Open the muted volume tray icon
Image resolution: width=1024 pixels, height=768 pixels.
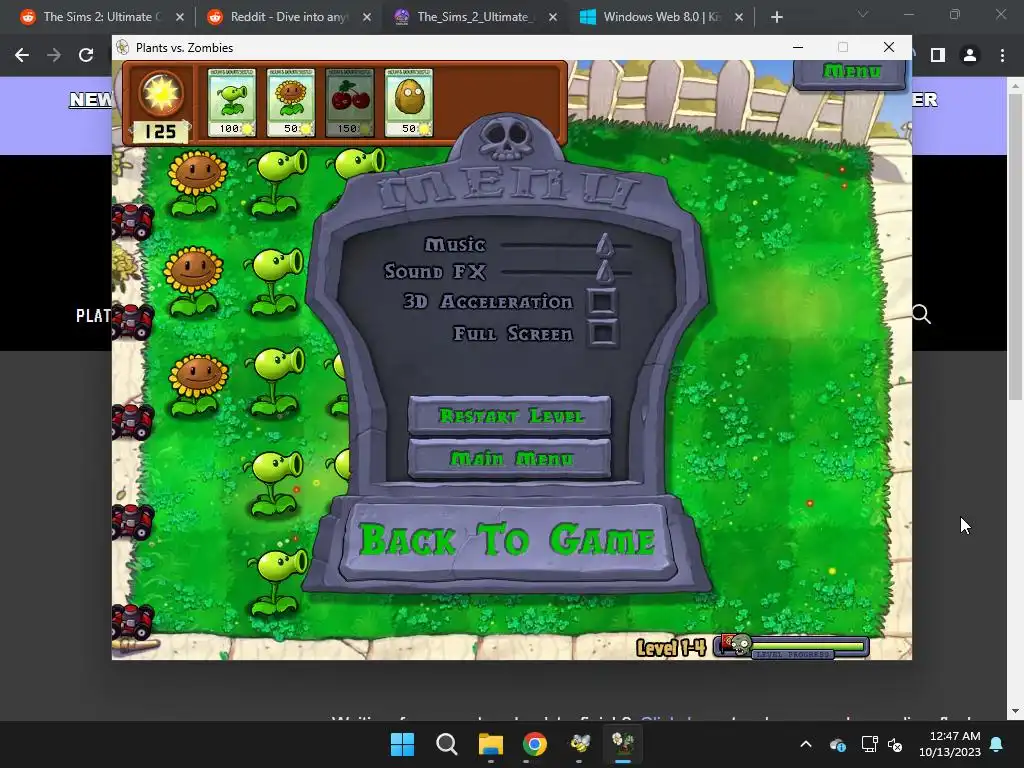pos(895,744)
